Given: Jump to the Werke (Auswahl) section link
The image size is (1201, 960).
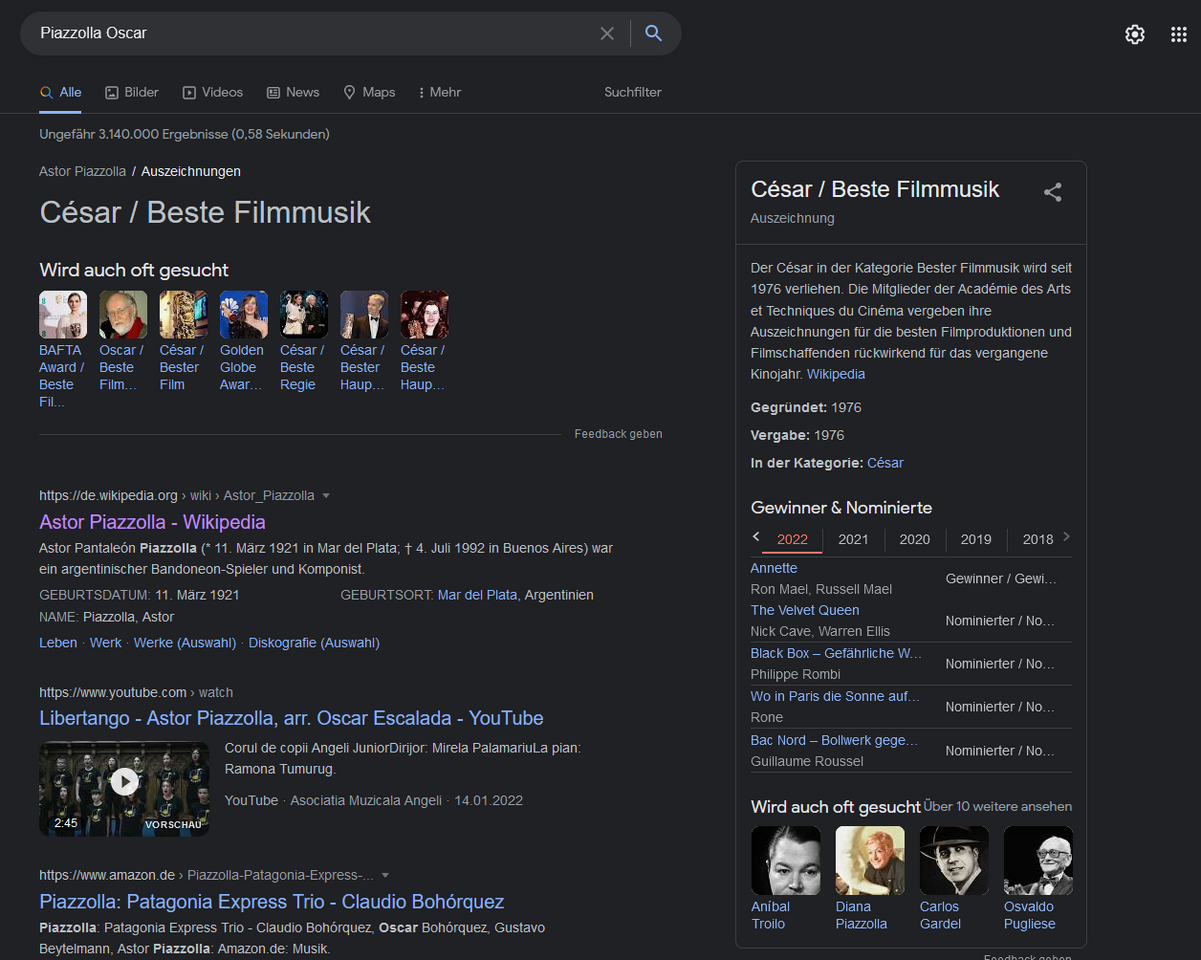Looking at the screenshot, I should pos(185,643).
